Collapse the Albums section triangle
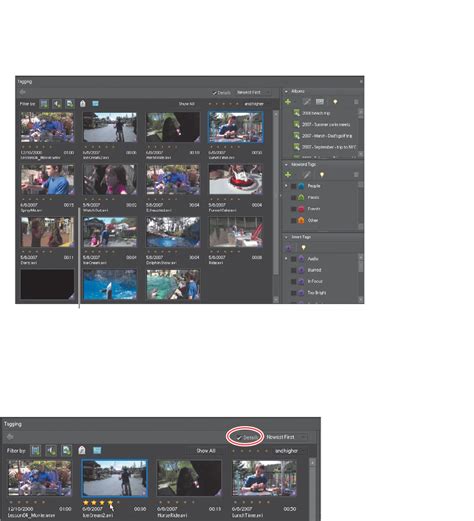Image resolution: width=474 pixels, height=521 pixels. pos(286,91)
